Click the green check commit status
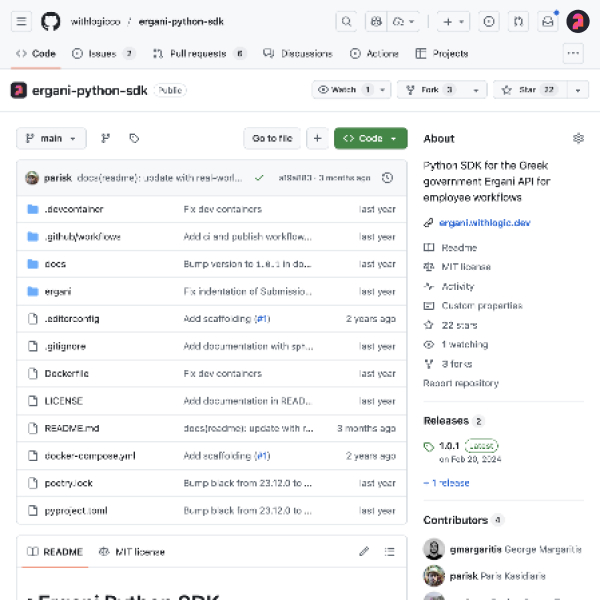 pos(259,178)
